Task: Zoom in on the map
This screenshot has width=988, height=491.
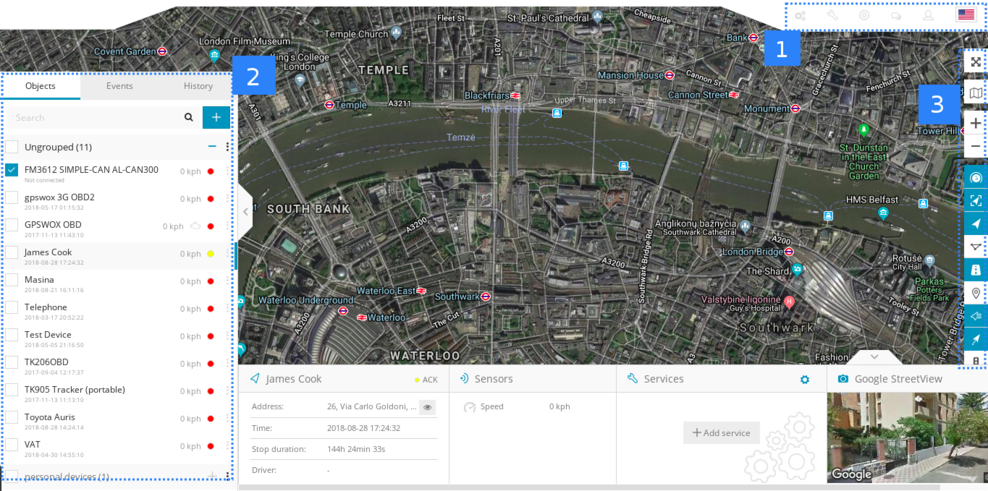Action: click(x=975, y=123)
